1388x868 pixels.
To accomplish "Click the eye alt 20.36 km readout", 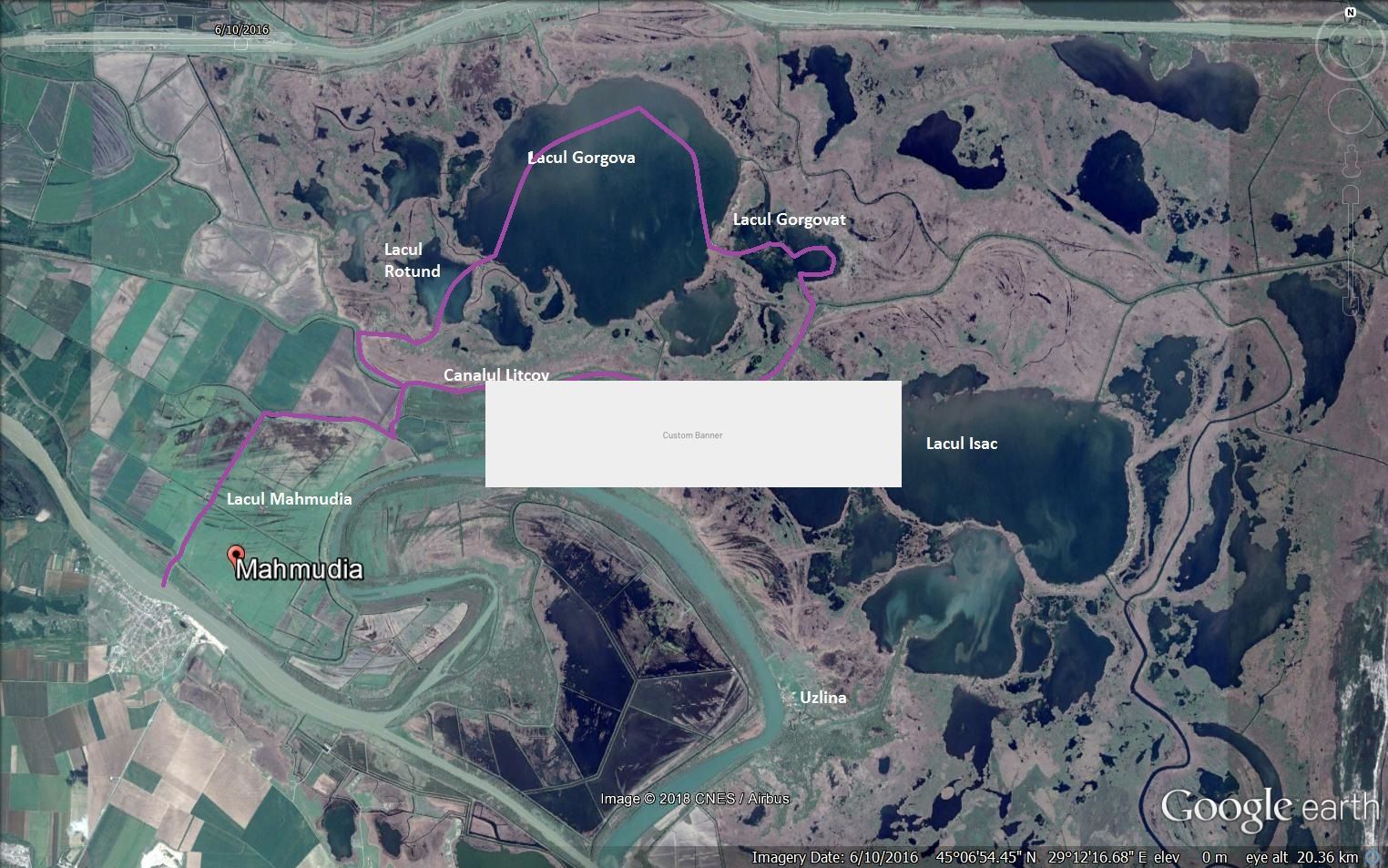I will (1302, 857).
